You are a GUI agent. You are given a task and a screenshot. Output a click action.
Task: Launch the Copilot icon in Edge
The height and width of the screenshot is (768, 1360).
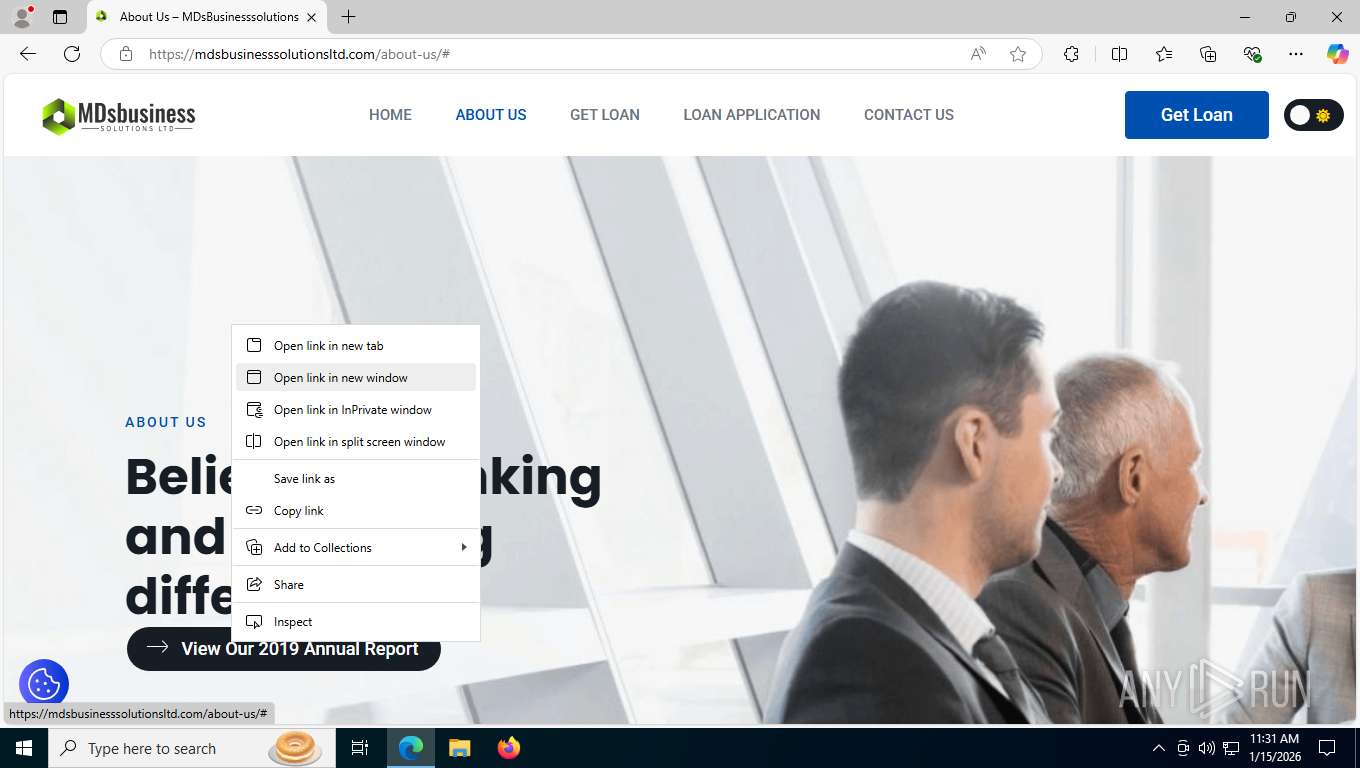1338,54
